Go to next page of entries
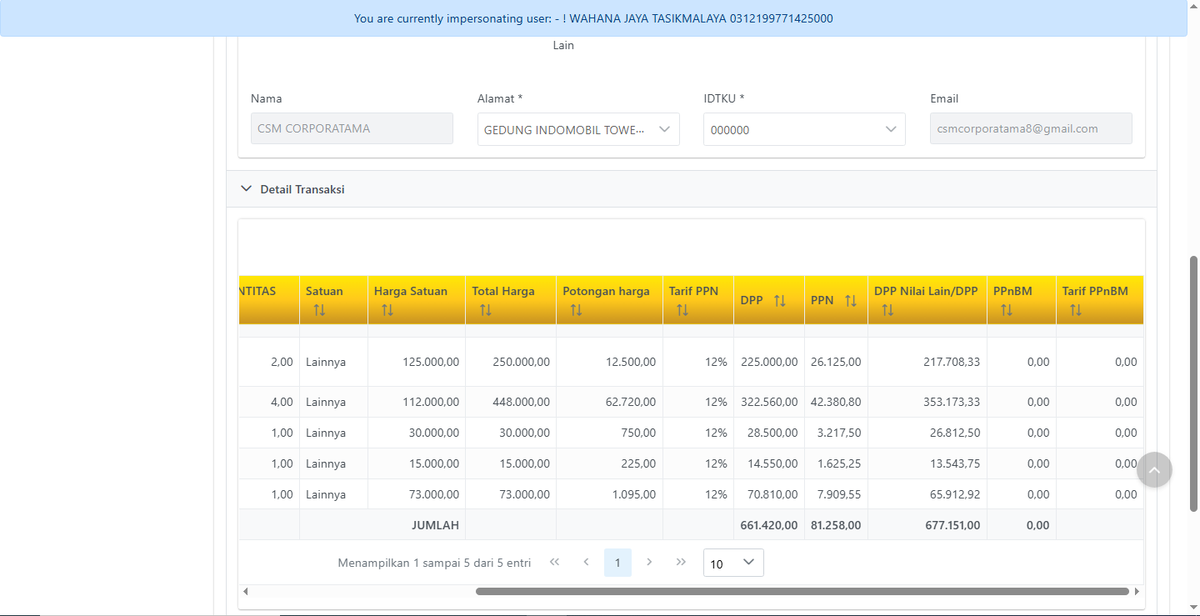The width and height of the screenshot is (1200, 616). [650, 562]
